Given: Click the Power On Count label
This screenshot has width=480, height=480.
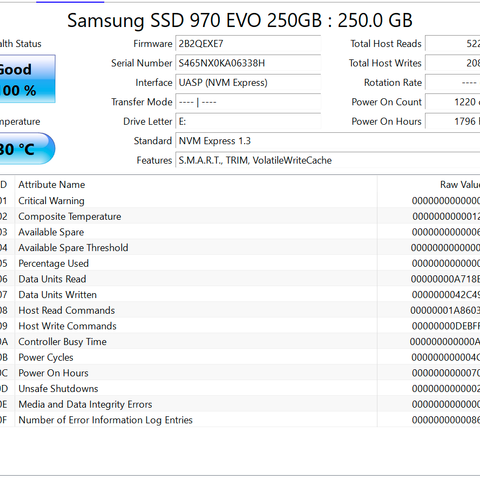Looking at the screenshot, I should click(x=387, y=102).
